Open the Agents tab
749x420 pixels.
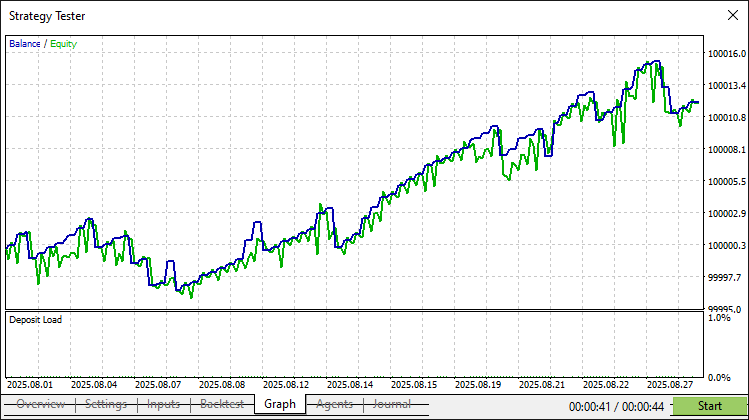[334, 404]
